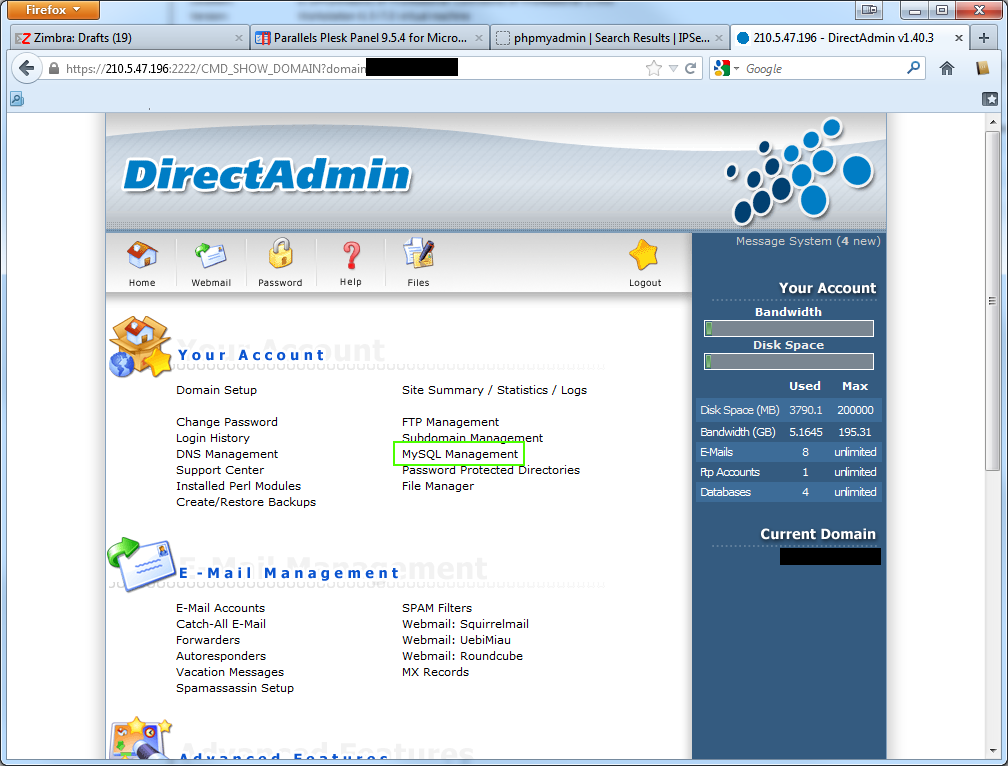Open the Files icon
The image size is (1008, 766).
(x=418, y=253)
